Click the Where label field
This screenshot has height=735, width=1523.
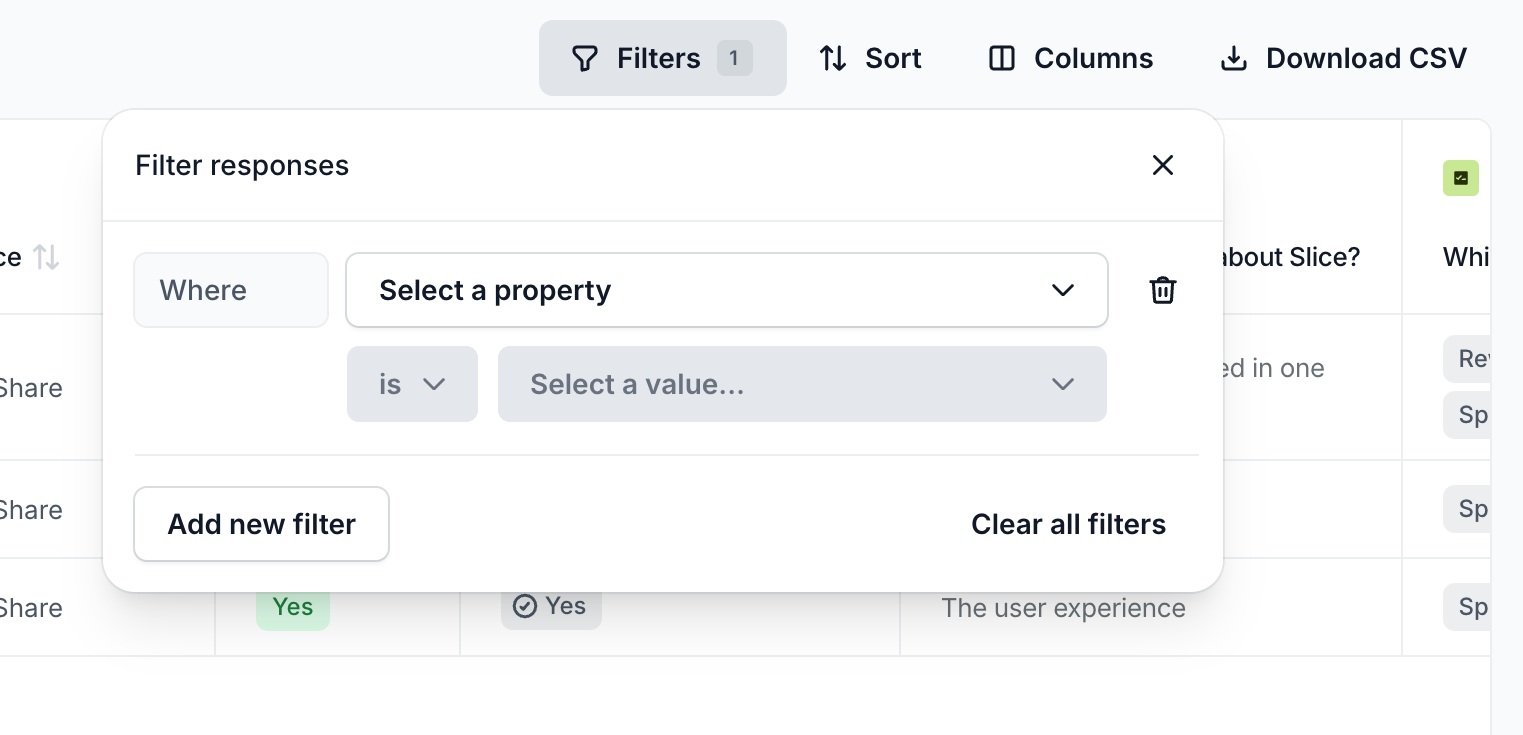(231, 290)
